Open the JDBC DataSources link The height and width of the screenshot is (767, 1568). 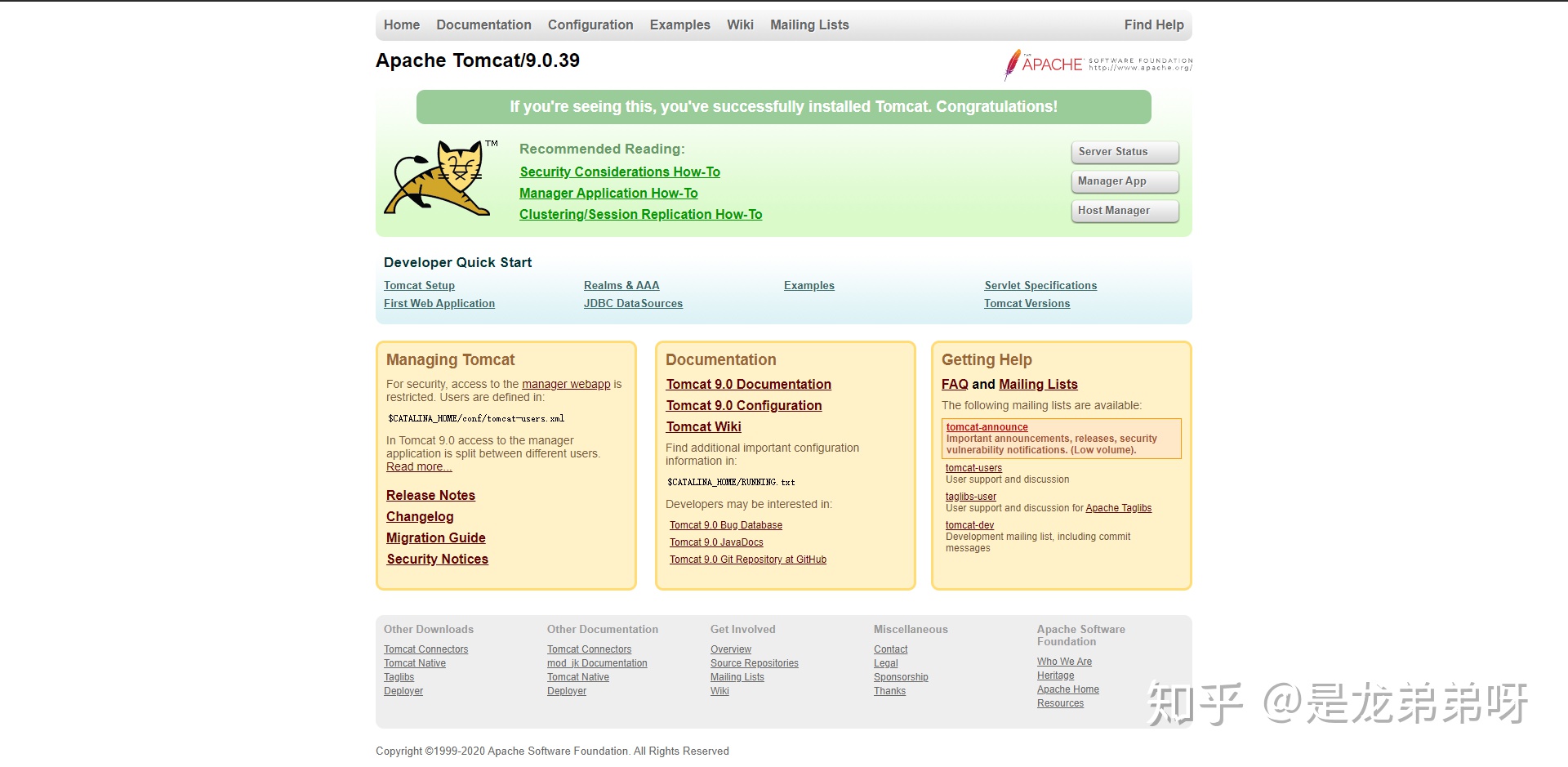click(x=633, y=304)
